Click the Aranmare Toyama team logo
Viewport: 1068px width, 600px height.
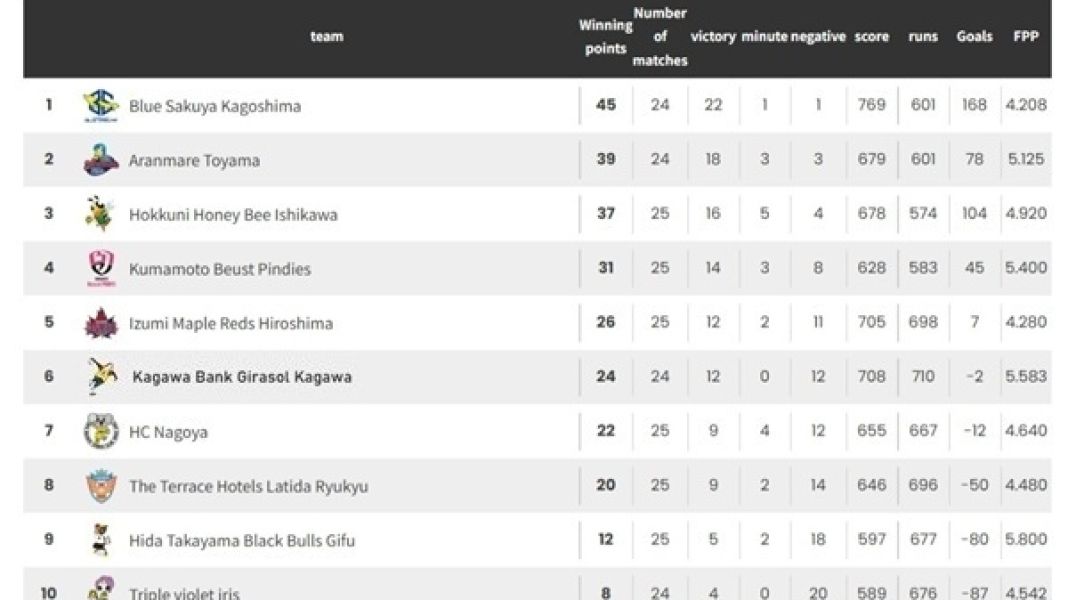[x=100, y=160]
